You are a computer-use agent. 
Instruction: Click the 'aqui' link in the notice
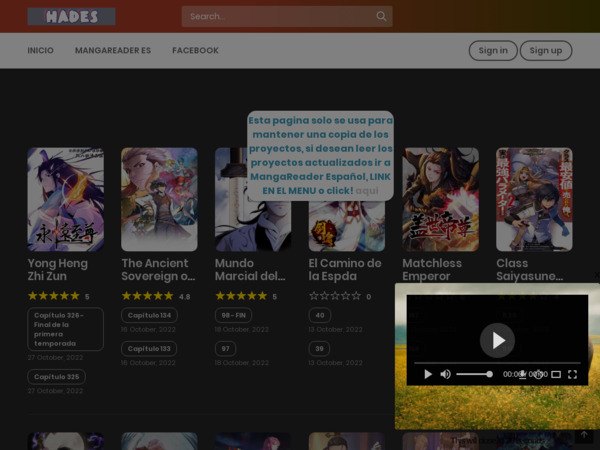pyautogui.click(x=367, y=191)
